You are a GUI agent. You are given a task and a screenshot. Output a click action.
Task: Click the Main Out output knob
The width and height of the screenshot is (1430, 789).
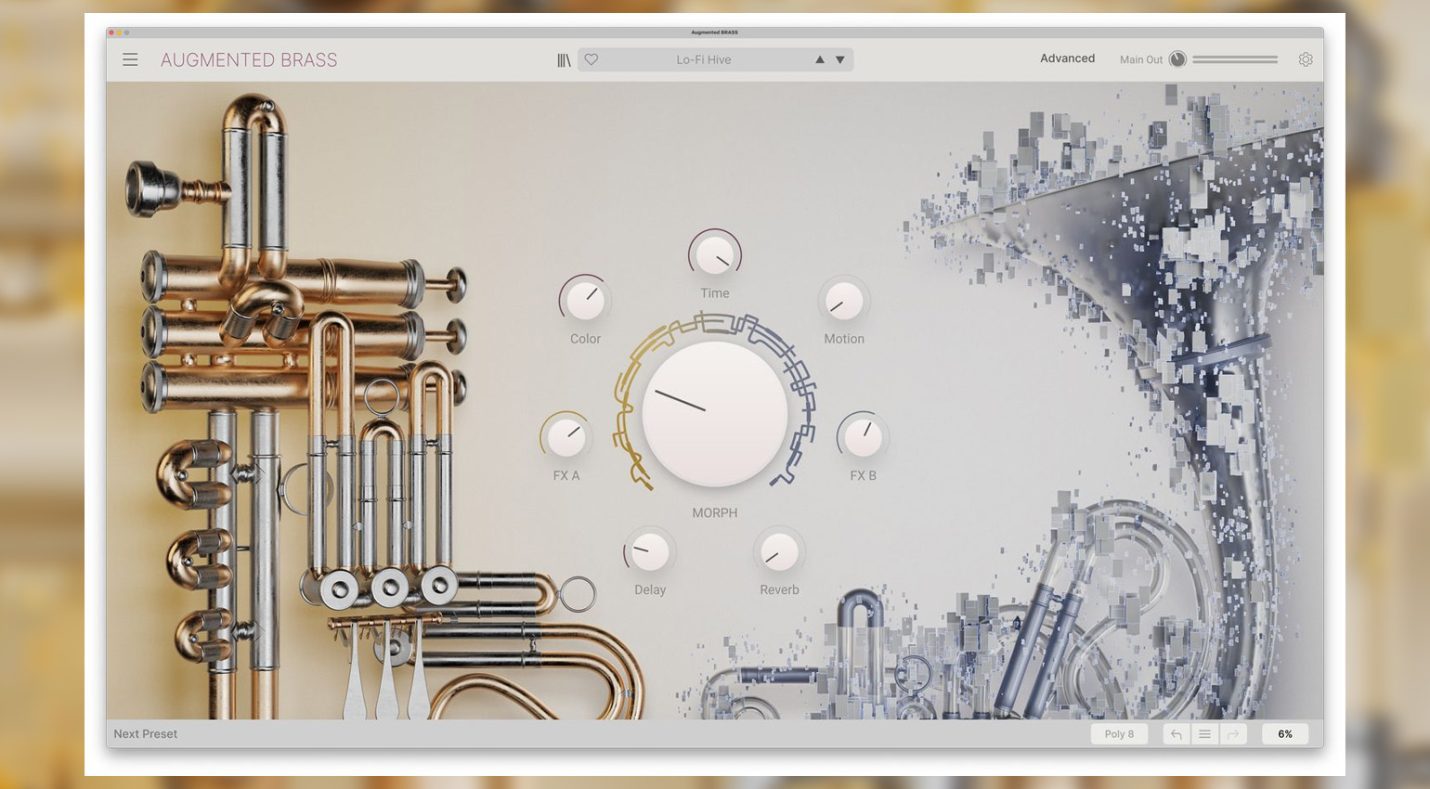click(x=1177, y=59)
